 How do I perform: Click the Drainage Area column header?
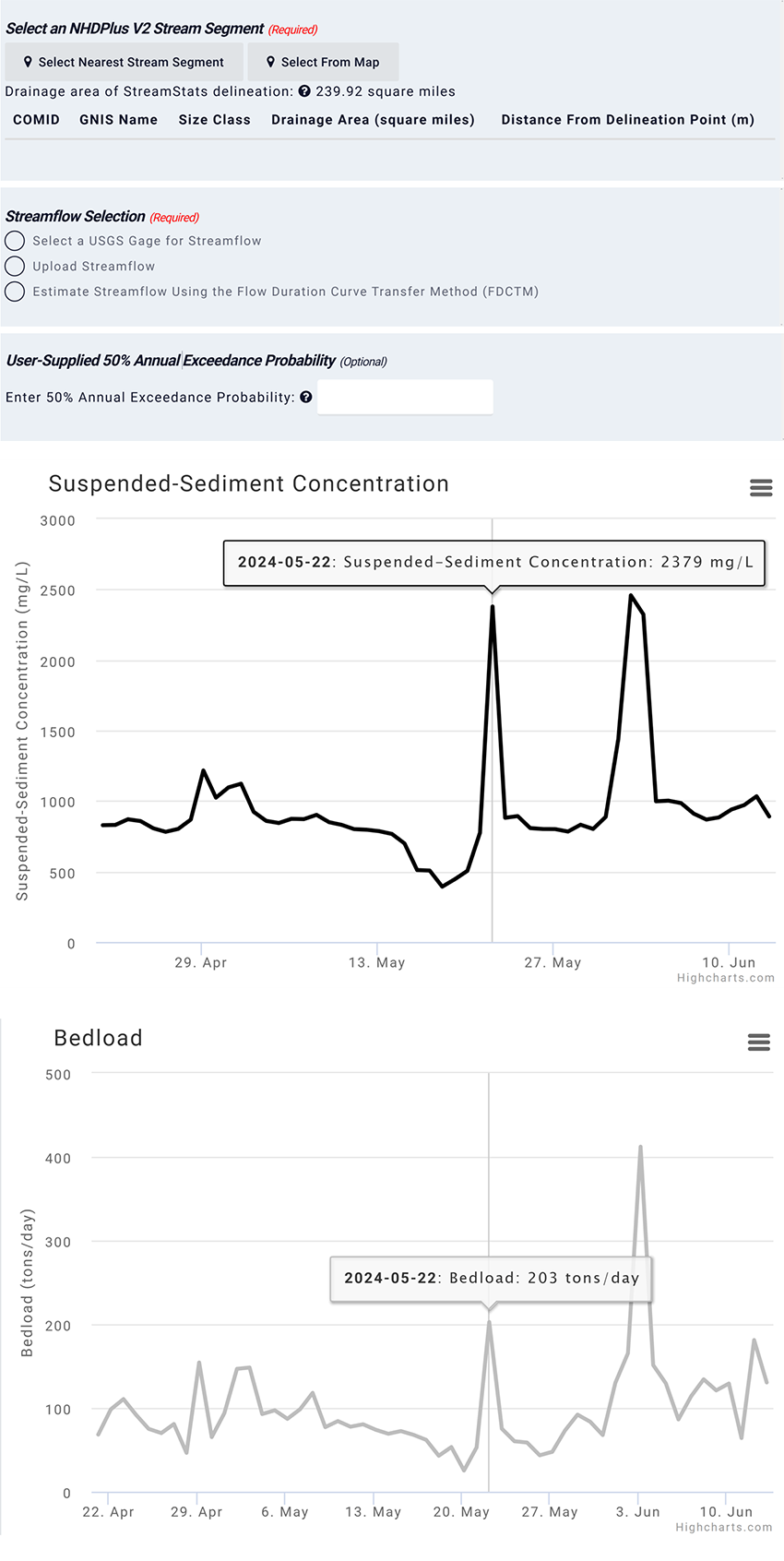tap(373, 120)
